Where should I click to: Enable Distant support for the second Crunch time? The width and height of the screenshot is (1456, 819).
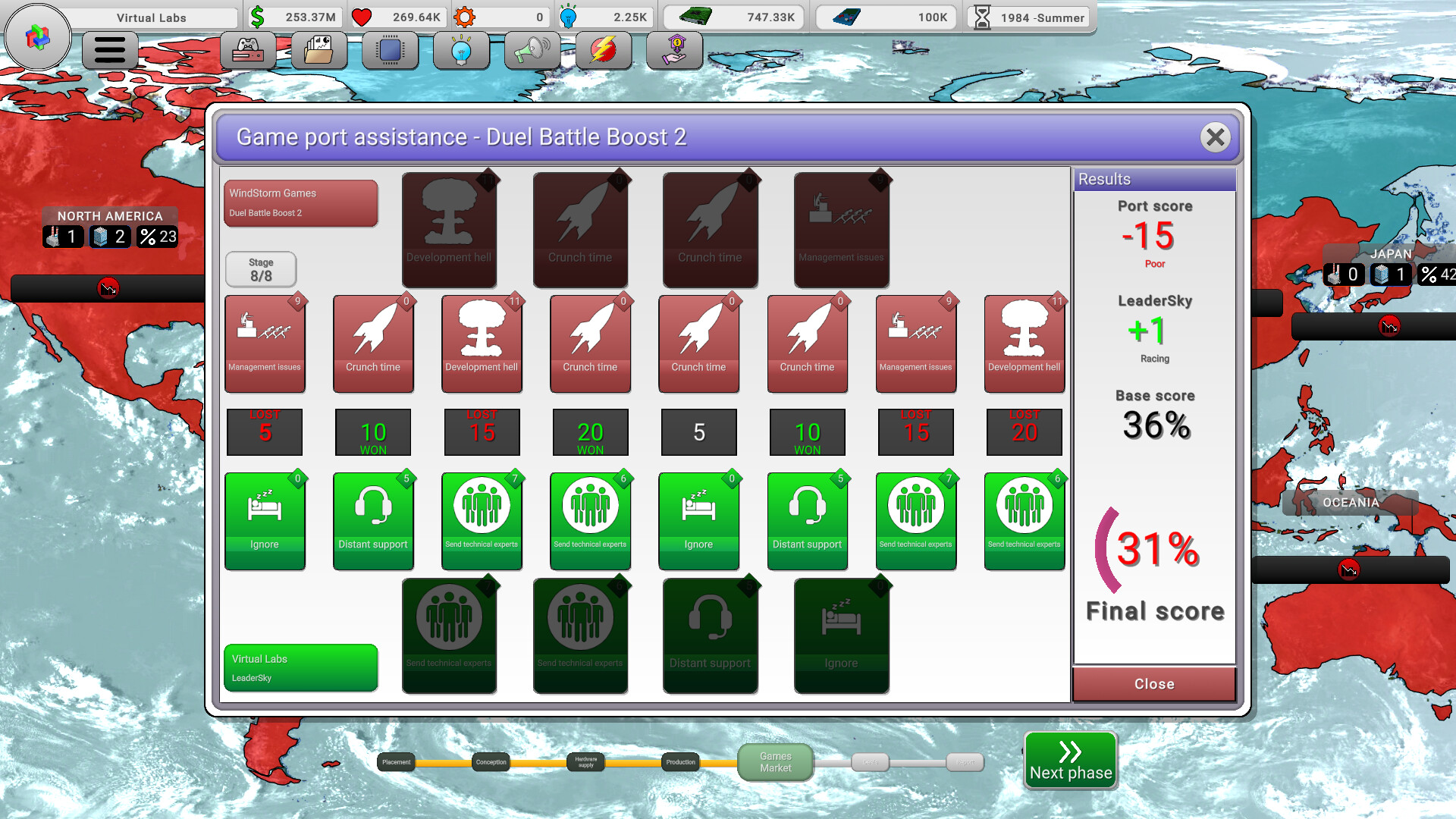(807, 520)
